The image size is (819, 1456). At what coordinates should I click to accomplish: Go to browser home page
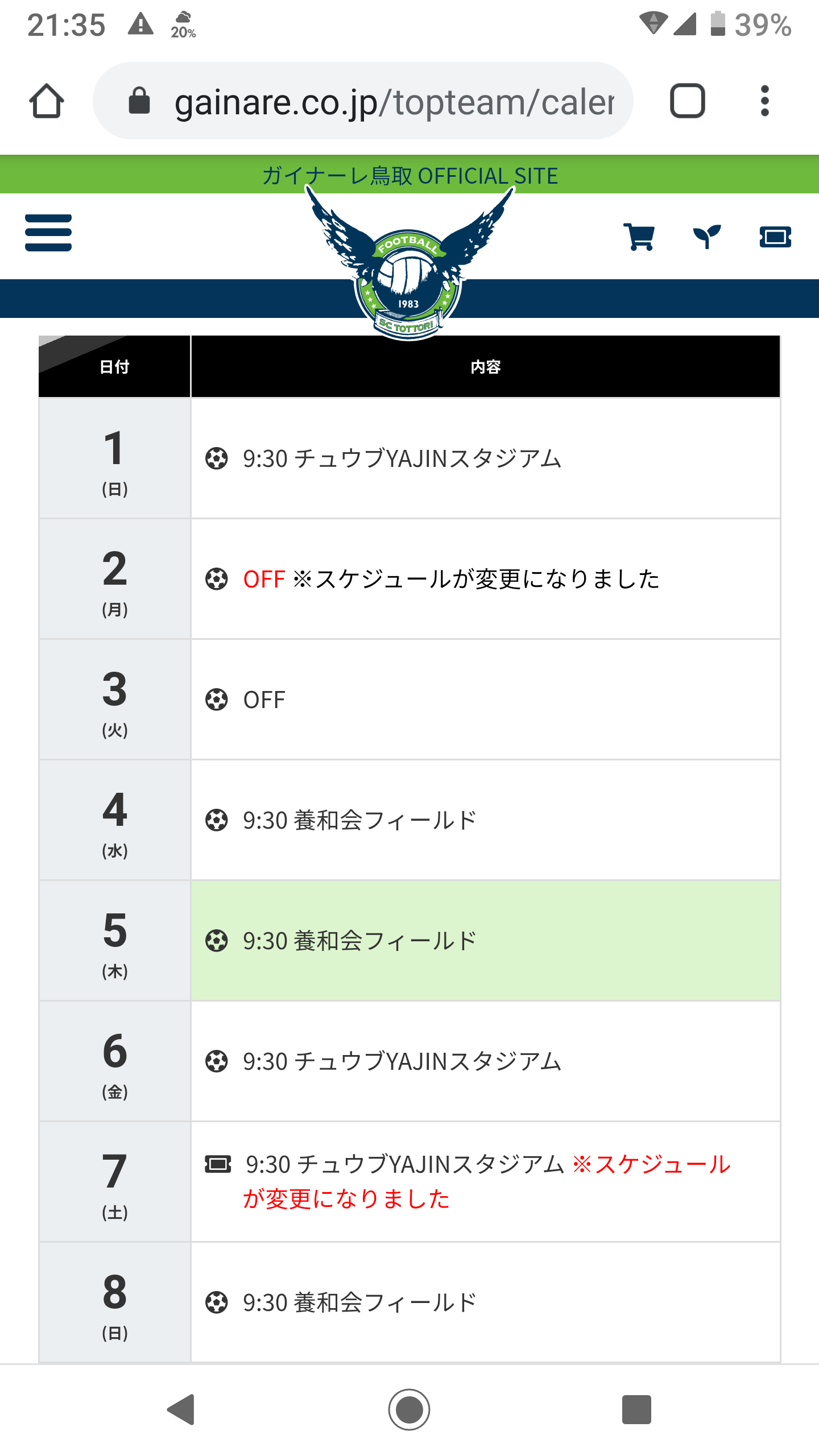click(47, 101)
